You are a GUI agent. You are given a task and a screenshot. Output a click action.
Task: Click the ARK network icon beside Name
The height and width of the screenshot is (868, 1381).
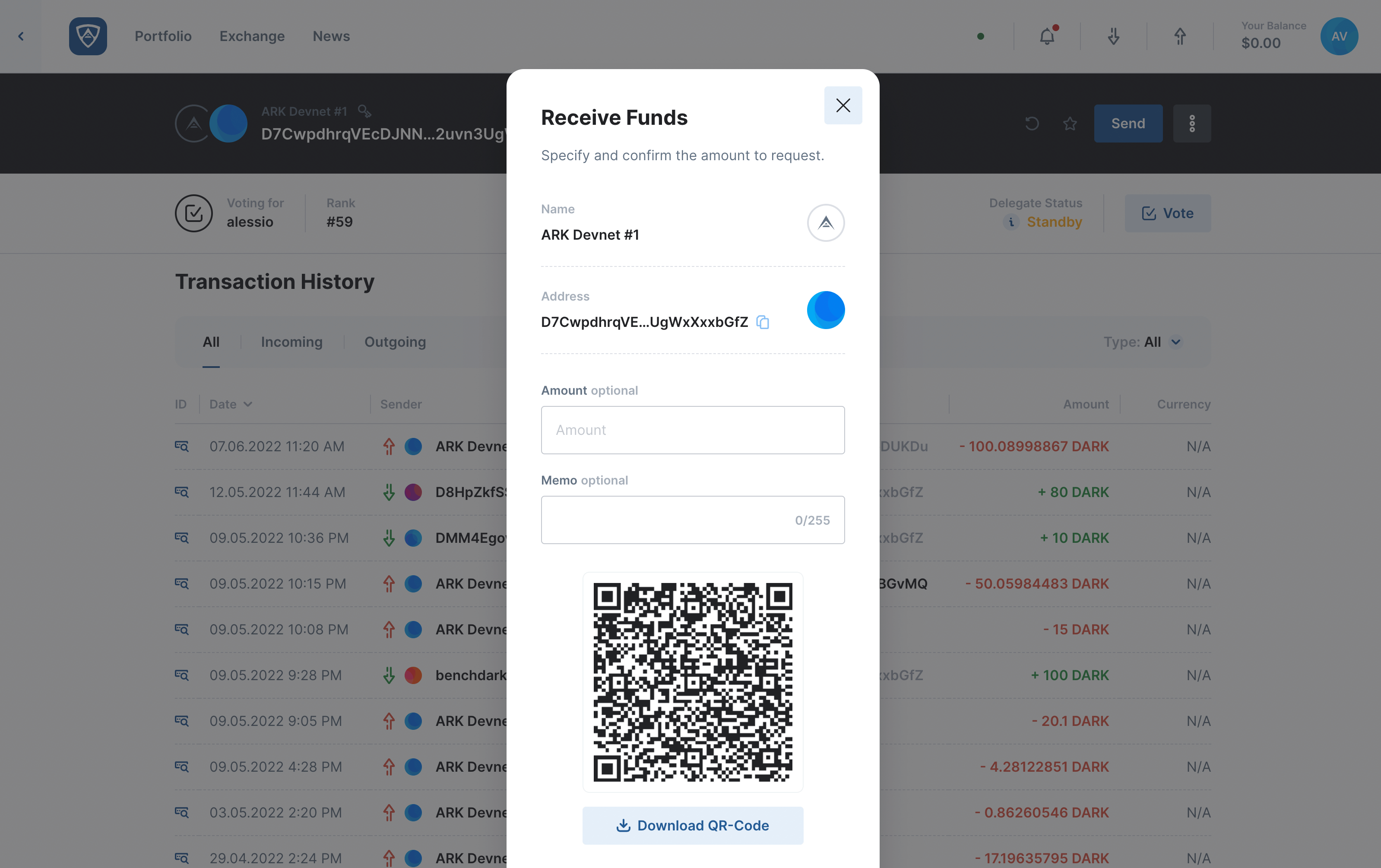coord(826,222)
